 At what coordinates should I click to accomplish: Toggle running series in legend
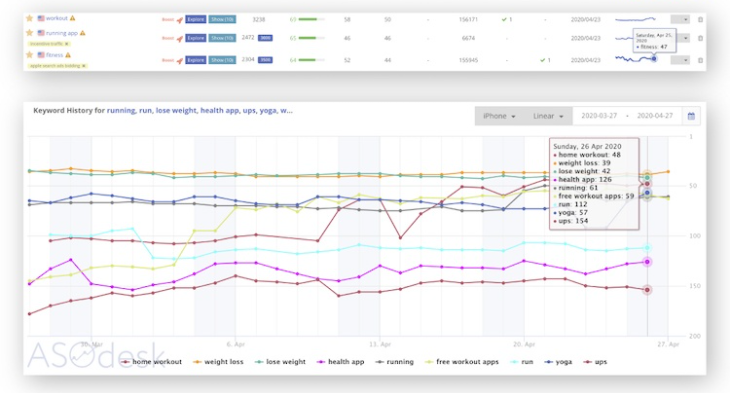click(395, 362)
